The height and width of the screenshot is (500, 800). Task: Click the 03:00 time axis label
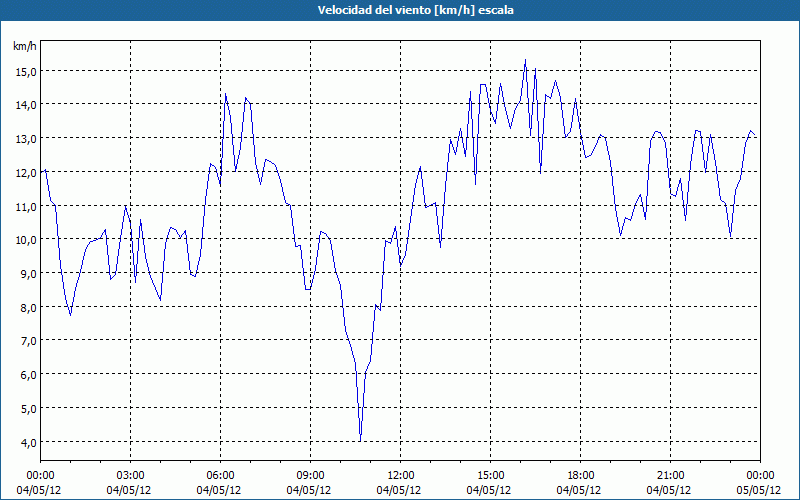pos(131,476)
